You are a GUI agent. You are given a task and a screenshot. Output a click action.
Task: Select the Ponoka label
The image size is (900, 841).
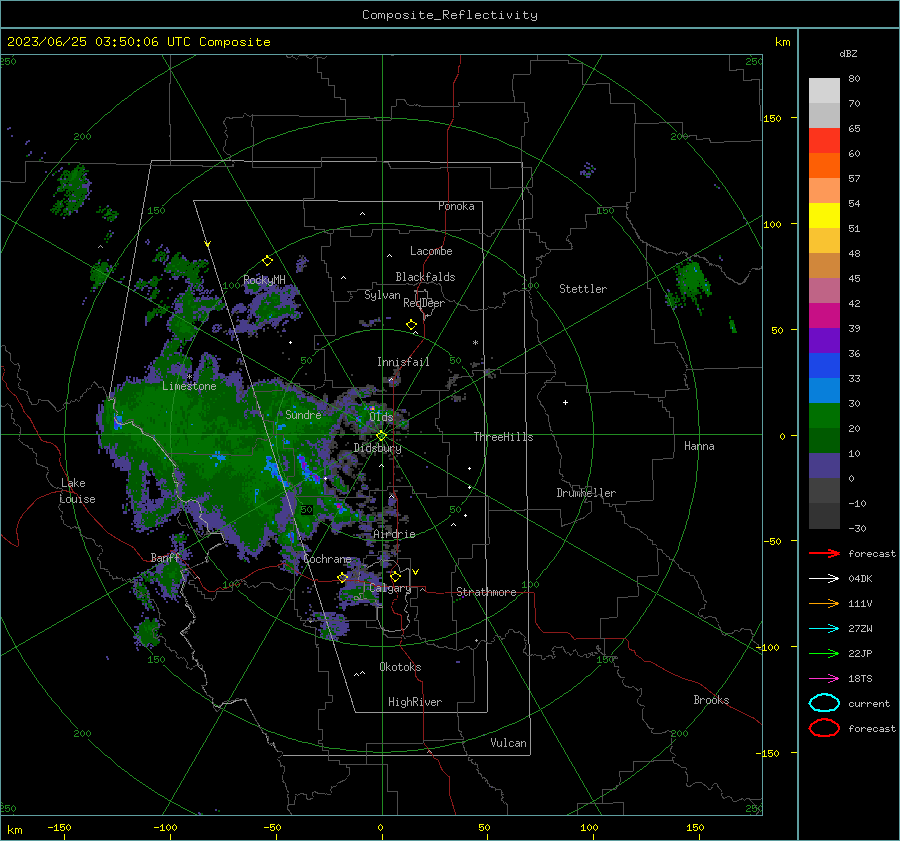click(x=456, y=206)
